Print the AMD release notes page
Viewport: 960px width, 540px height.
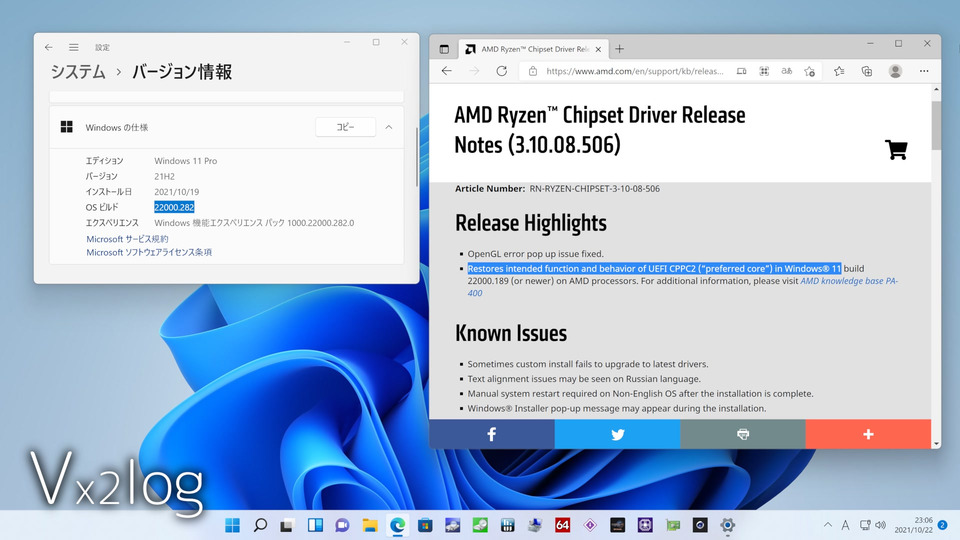click(x=743, y=434)
